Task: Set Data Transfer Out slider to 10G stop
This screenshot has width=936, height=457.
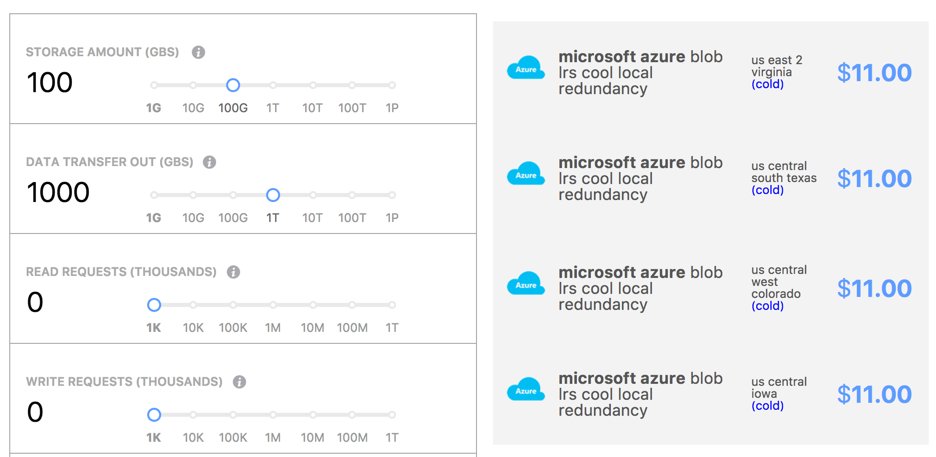Action: pyautogui.click(x=193, y=195)
